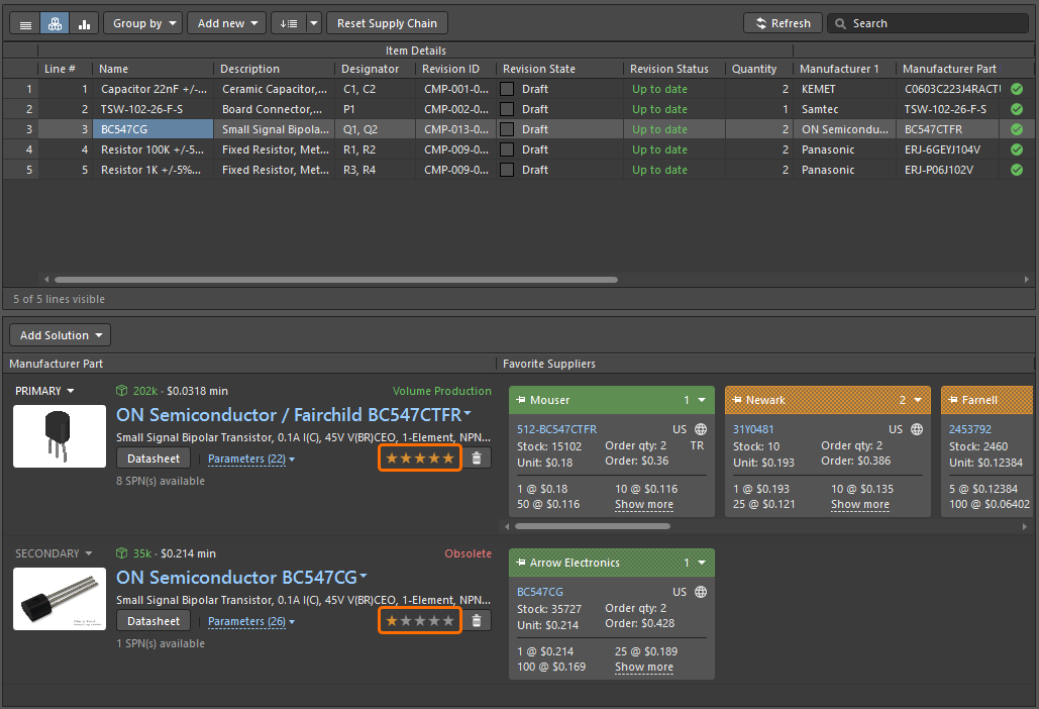
Task: Open ON Semiconductor / Fairchild BC547CTFR part dropdown
Action: [x=467, y=413]
